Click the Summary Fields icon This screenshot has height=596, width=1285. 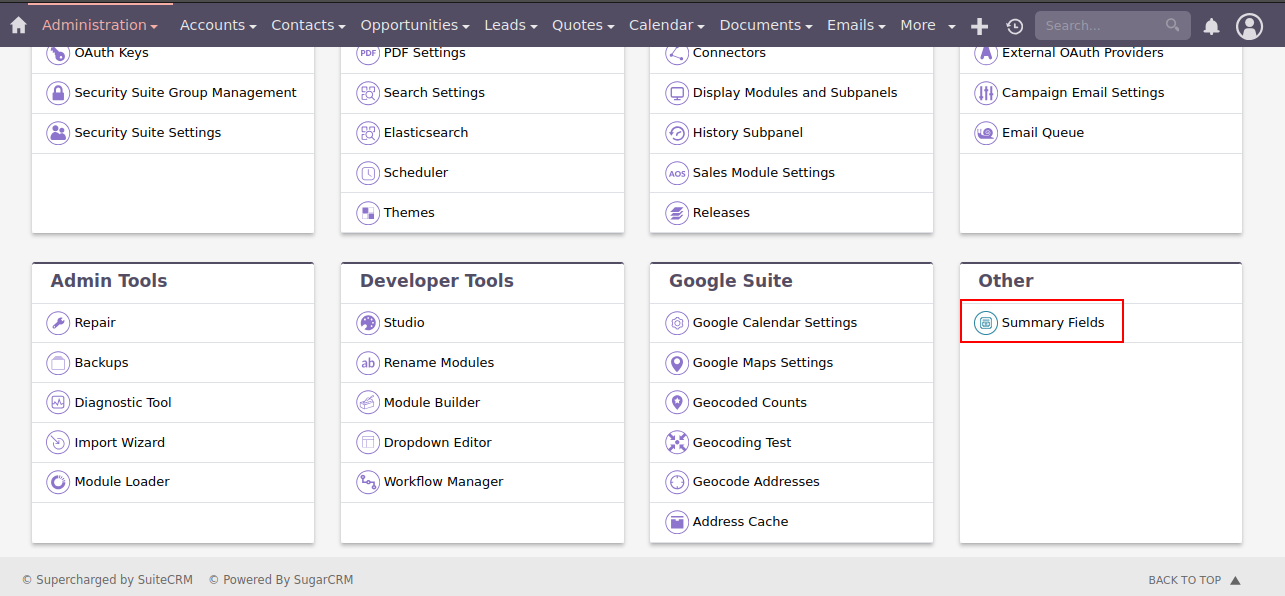pos(986,323)
